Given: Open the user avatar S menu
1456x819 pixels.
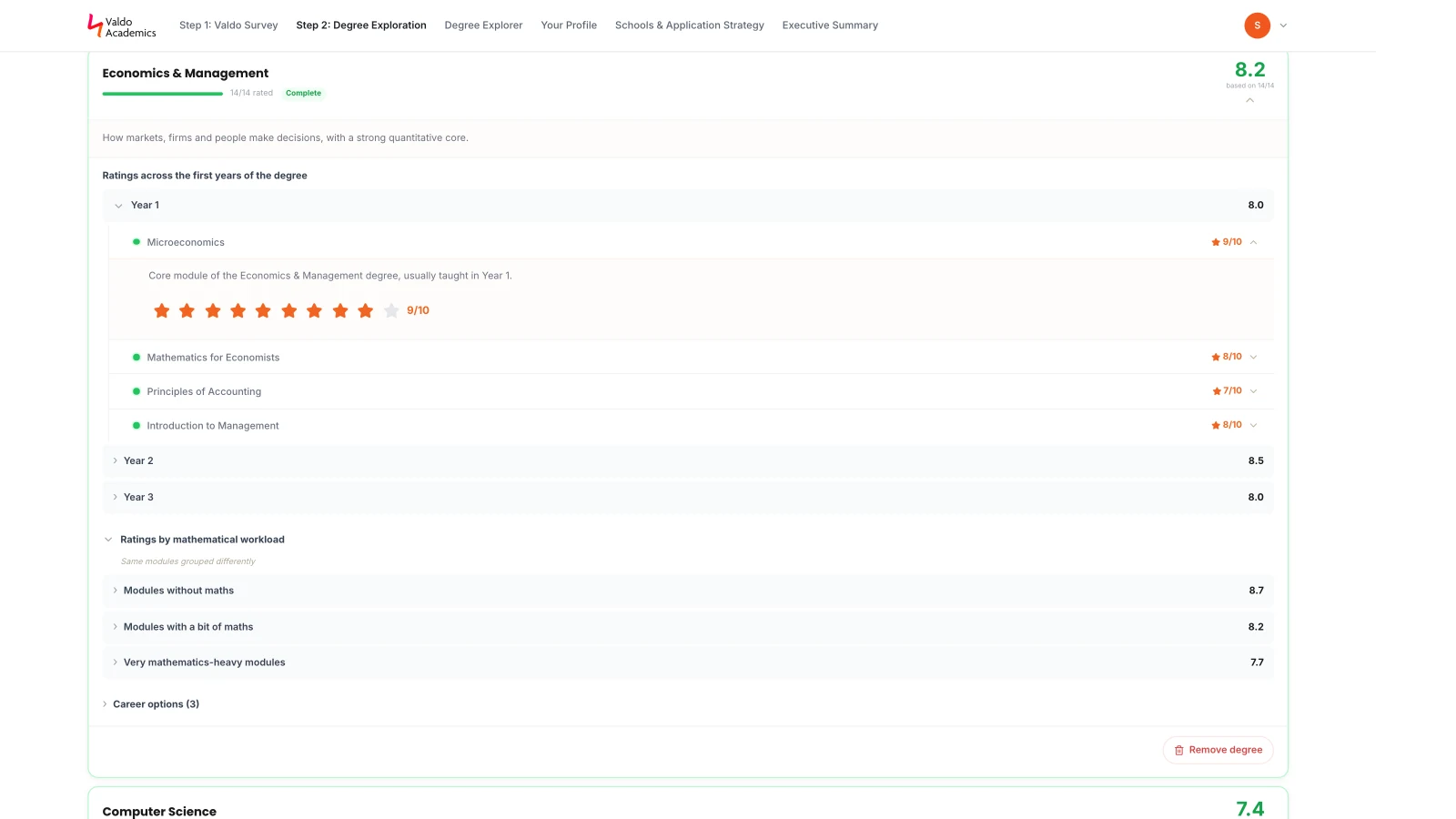Looking at the screenshot, I should click(1257, 25).
